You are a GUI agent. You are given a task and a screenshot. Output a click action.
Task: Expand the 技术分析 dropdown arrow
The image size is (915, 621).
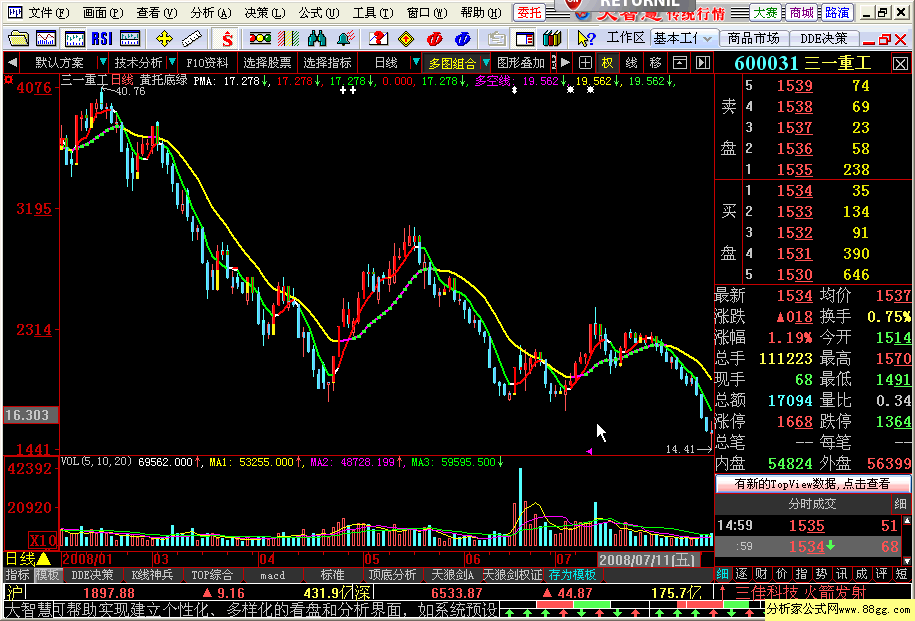pyautogui.click(x=172, y=62)
